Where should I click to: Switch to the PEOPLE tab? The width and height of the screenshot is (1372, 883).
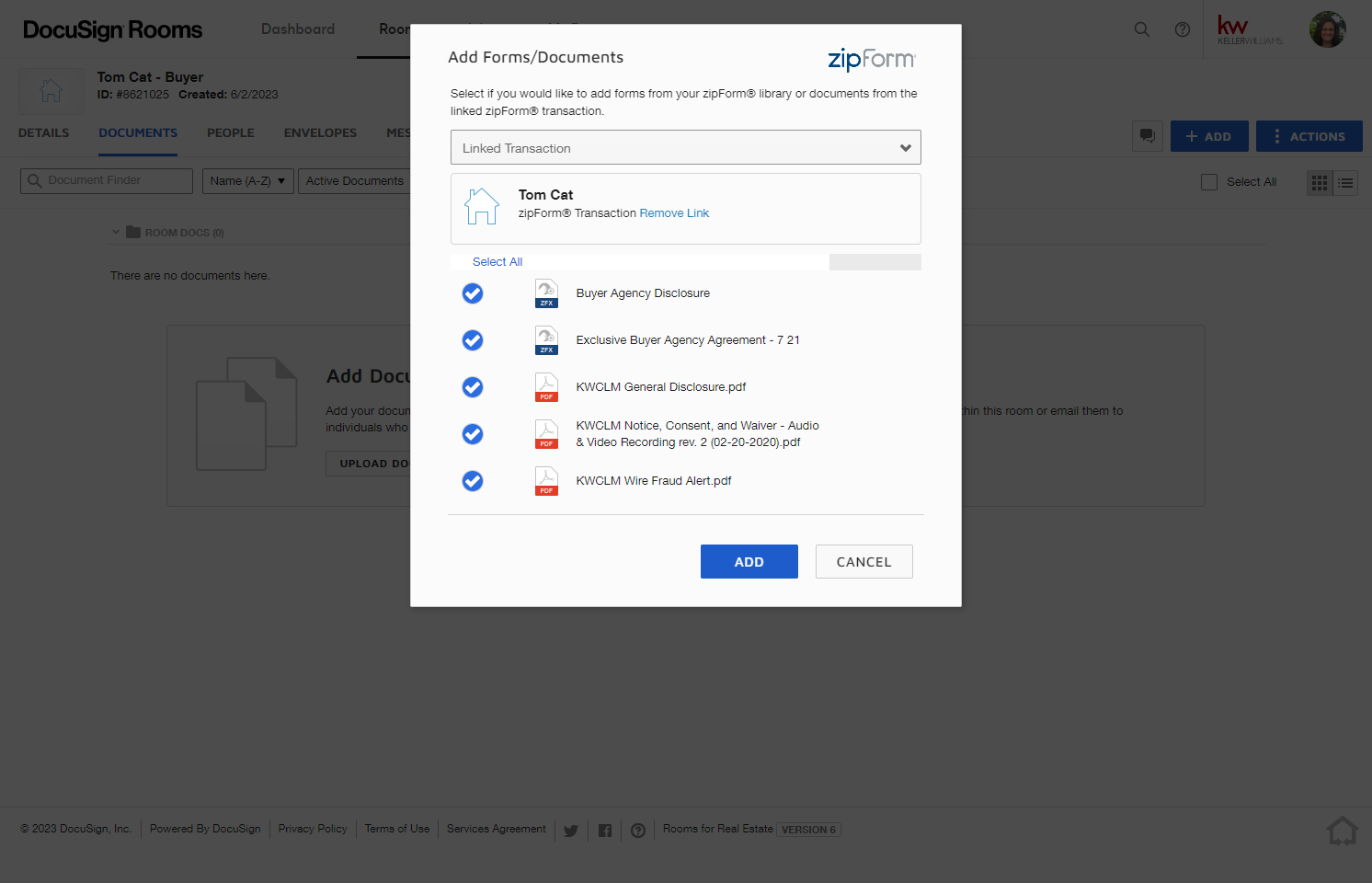[231, 132]
